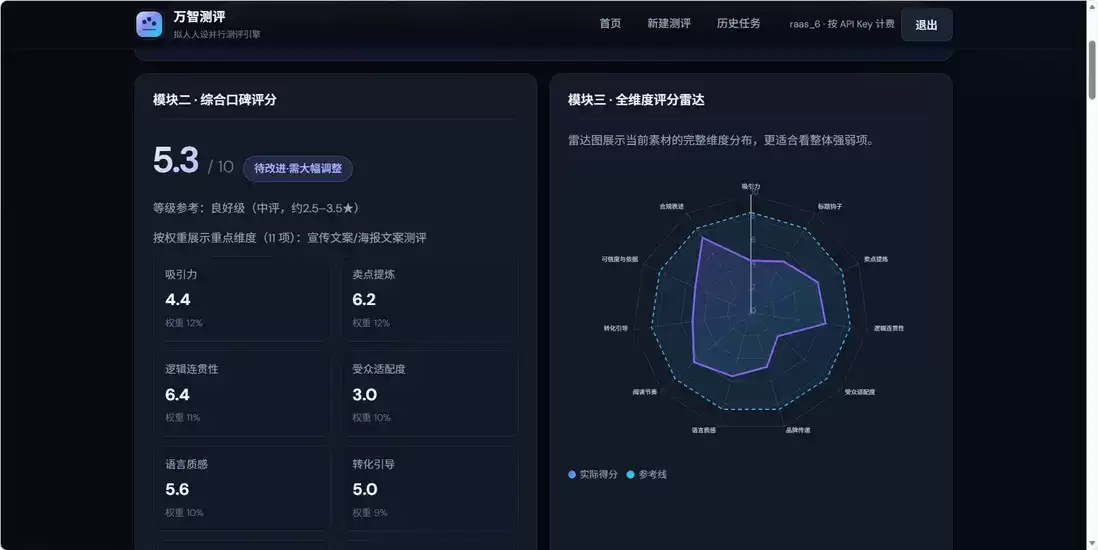1098x550 pixels.
Task: Click the 权重 9% label
Action: pos(369,513)
